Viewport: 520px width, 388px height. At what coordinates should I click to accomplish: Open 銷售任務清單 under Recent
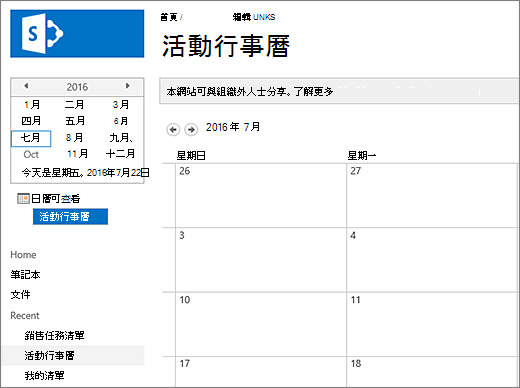[54, 335]
